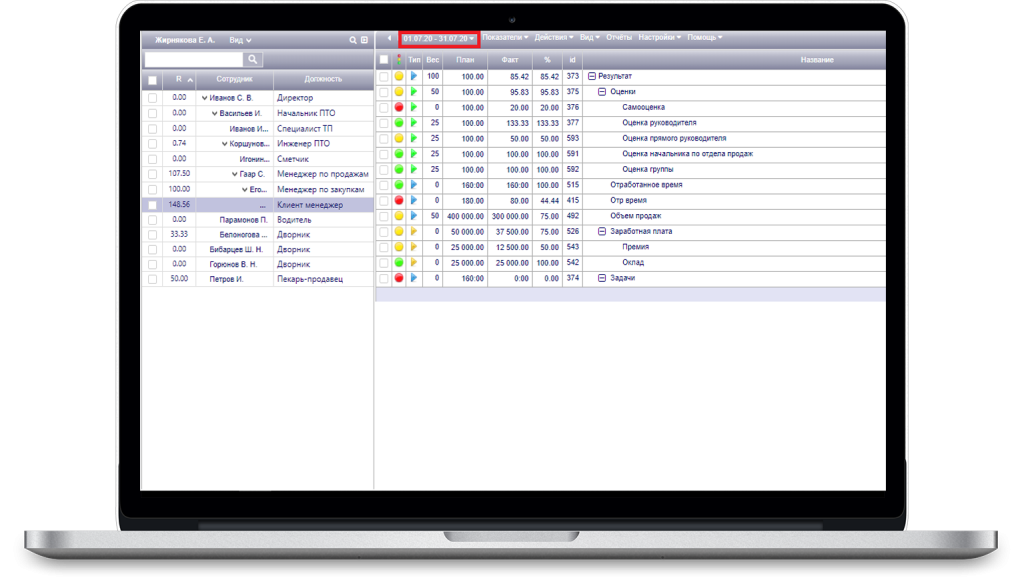Click the Название column header
The width and height of the screenshot is (1024, 578).
(734, 60)
